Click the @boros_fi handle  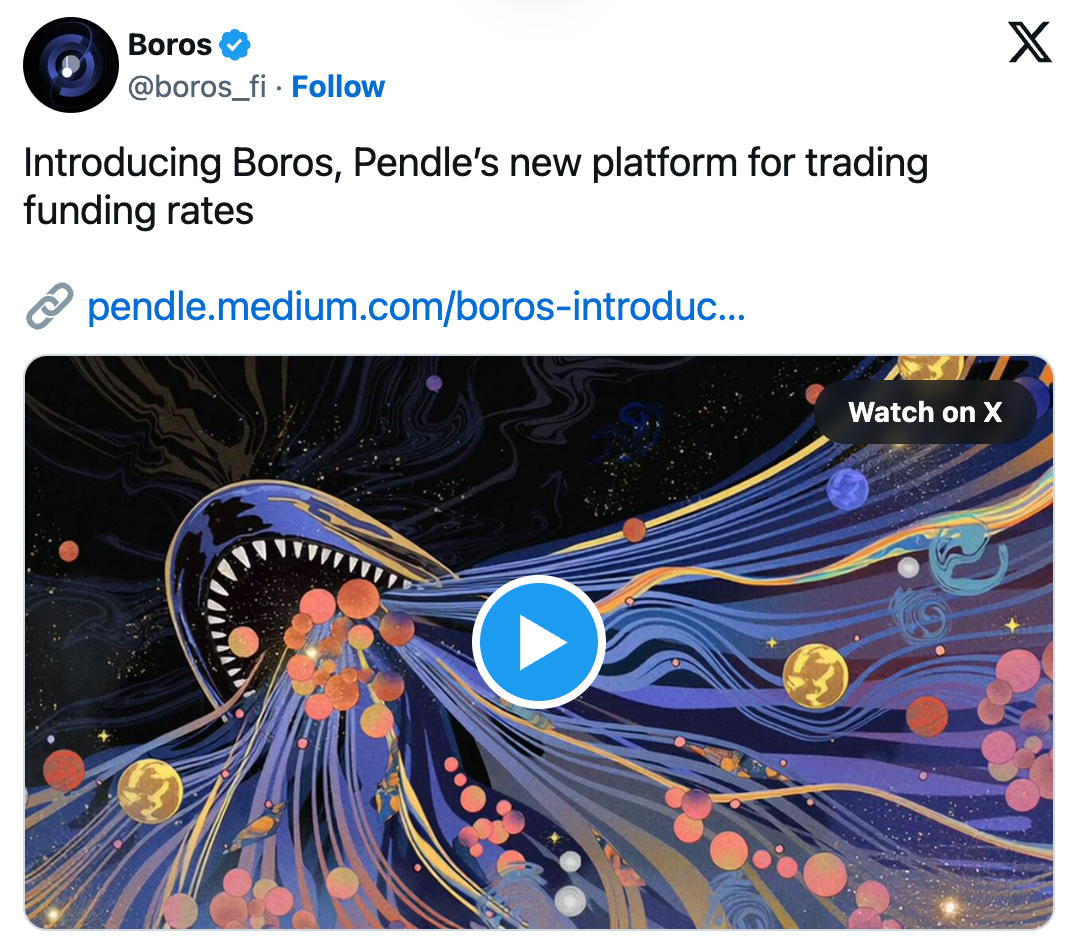197,87
